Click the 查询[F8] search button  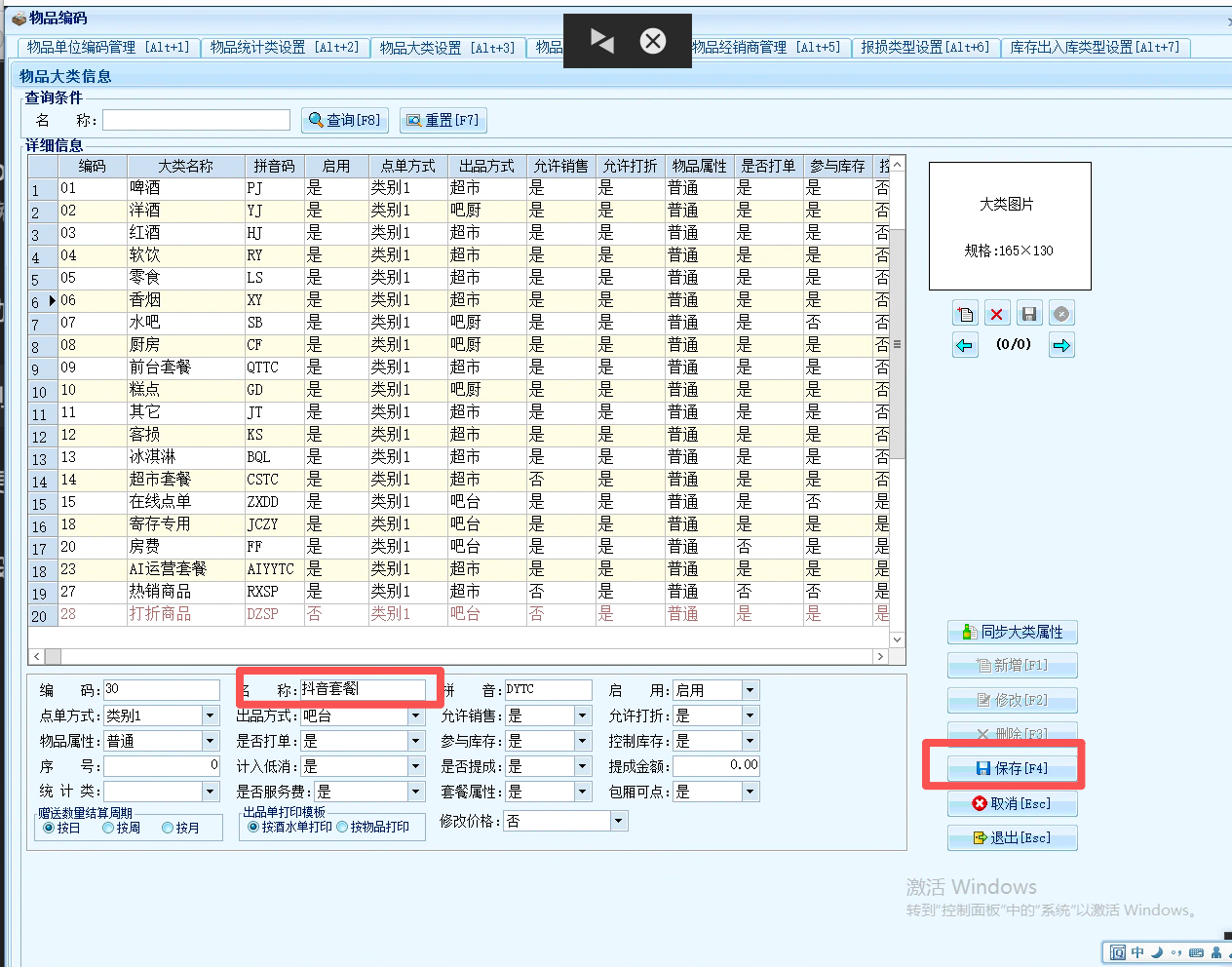click(x=345, y=120)
